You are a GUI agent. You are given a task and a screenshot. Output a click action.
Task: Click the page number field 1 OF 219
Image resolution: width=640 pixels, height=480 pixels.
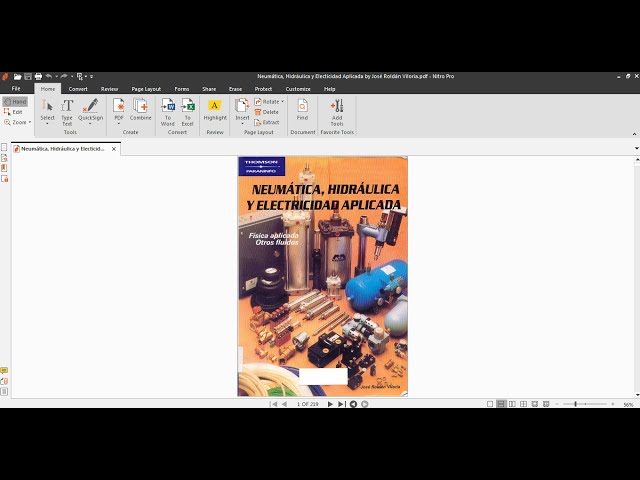point(308,404)
